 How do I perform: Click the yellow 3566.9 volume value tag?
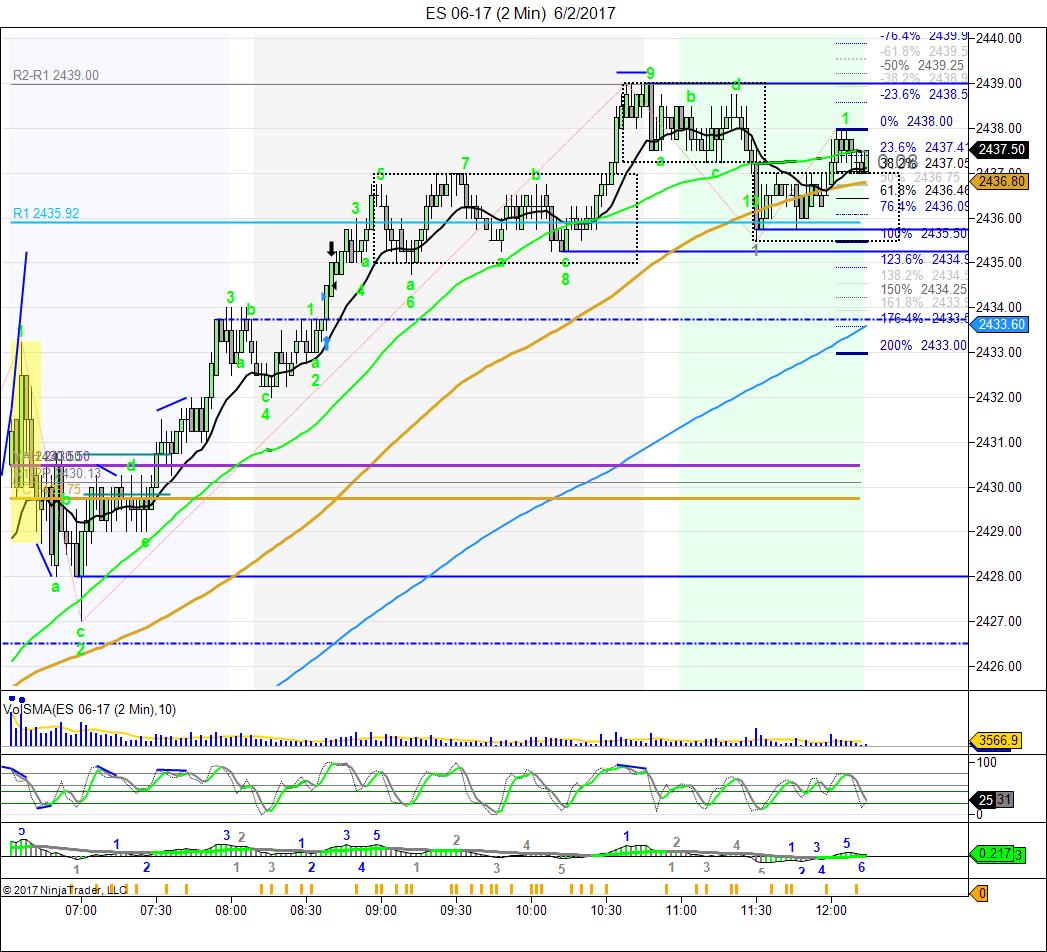click(x=996, y=740)
